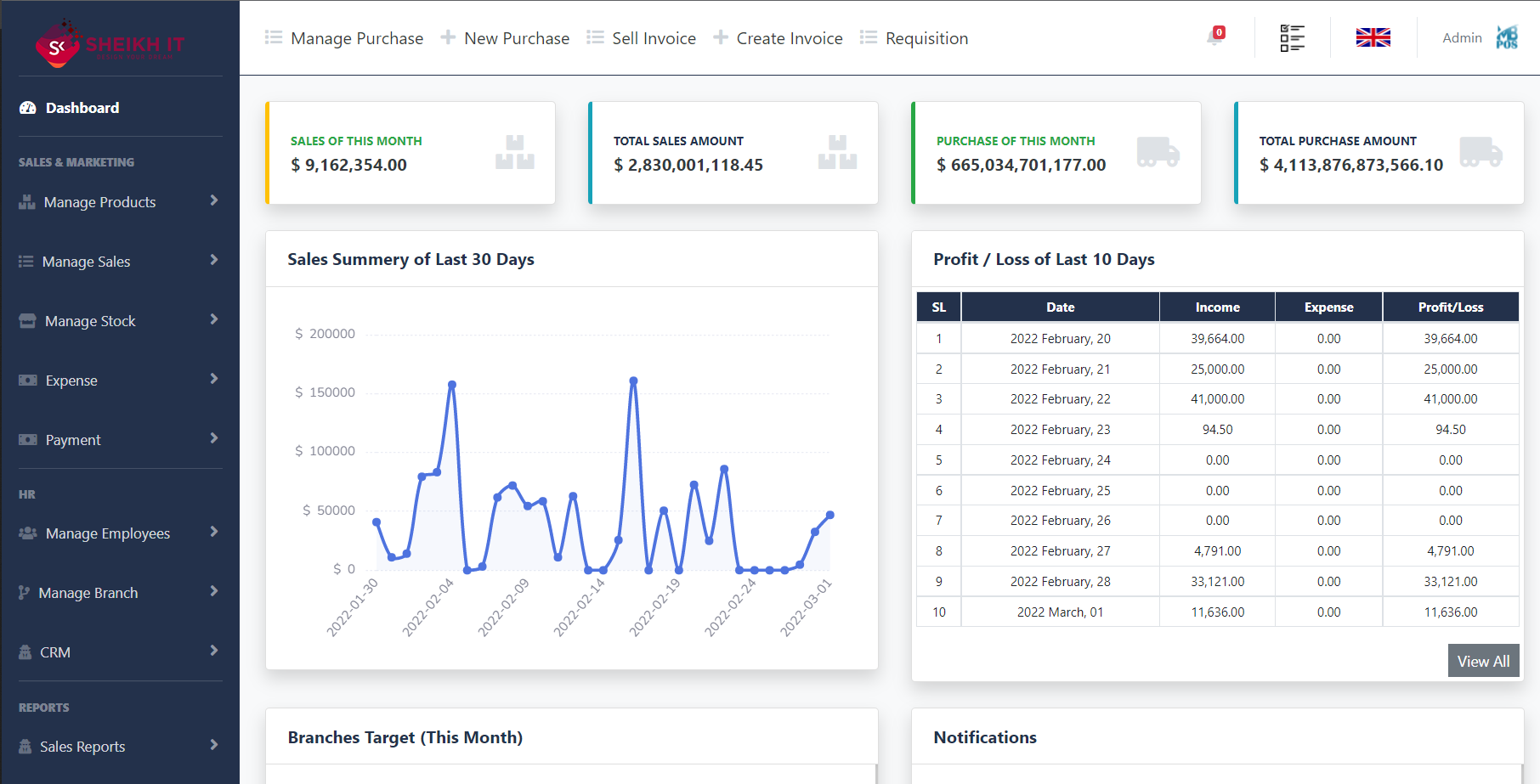The height and width of the screenshot is (784, 1540).
Task: Click the truck icon on Purchase of This Month card
Action: point(1161,153)
